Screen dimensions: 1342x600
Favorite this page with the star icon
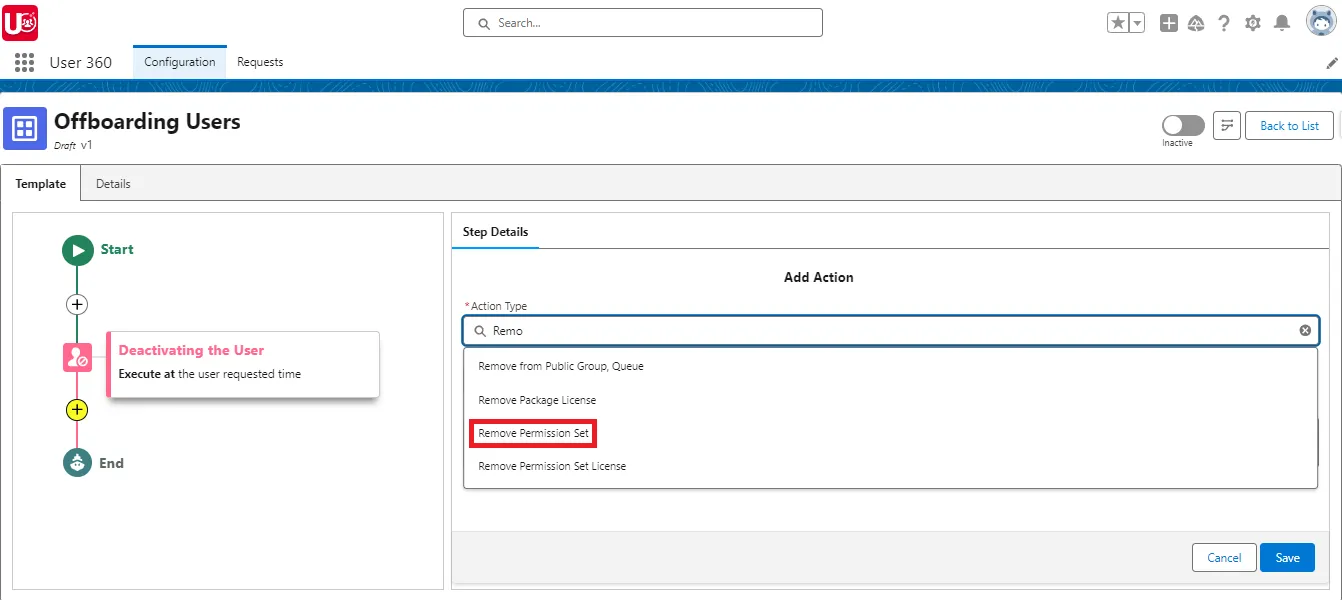(x=1118, y=21)
